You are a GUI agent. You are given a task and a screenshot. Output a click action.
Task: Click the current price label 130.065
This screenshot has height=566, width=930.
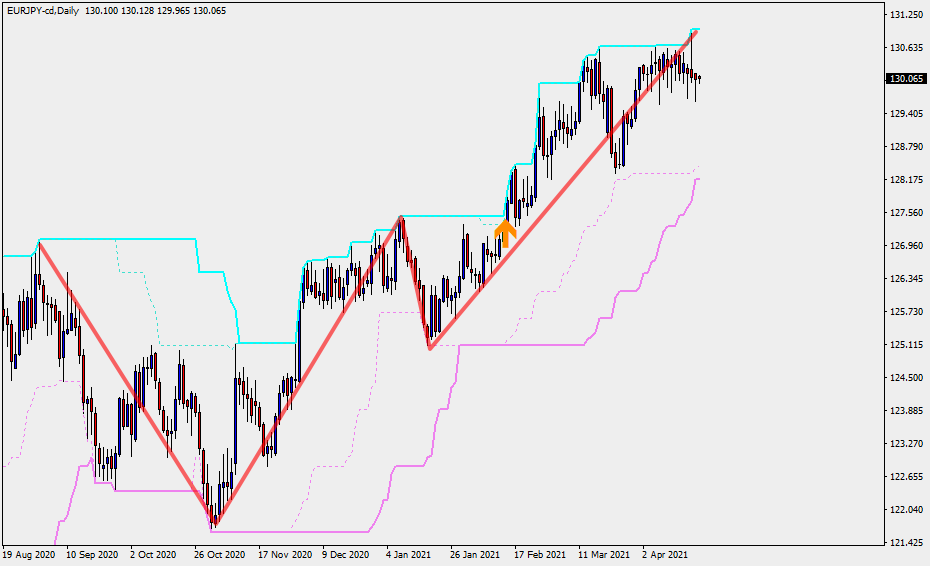point(905,79)
